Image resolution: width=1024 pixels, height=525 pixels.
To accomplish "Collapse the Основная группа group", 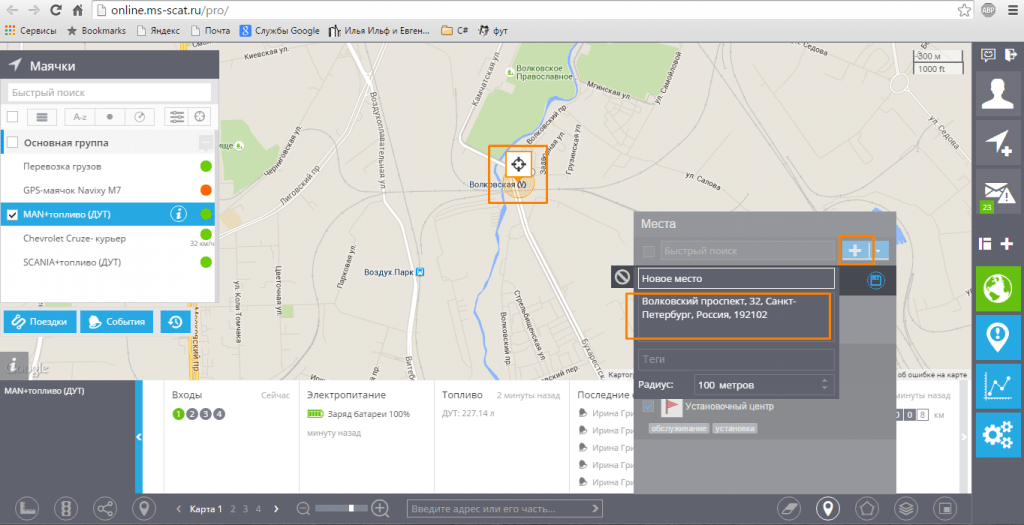I will 206,142.
